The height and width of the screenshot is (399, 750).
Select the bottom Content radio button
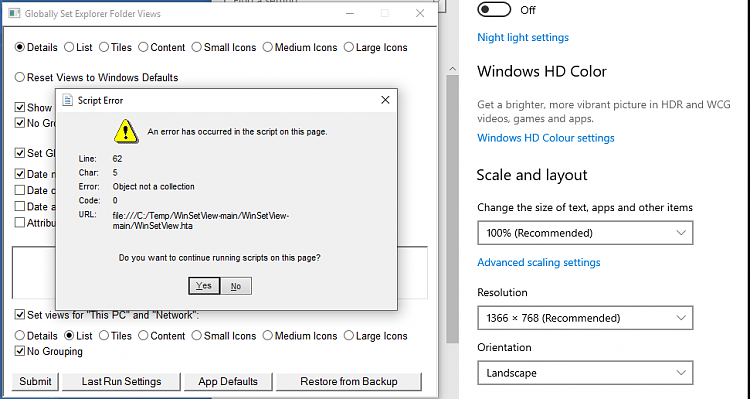point(143,336)
